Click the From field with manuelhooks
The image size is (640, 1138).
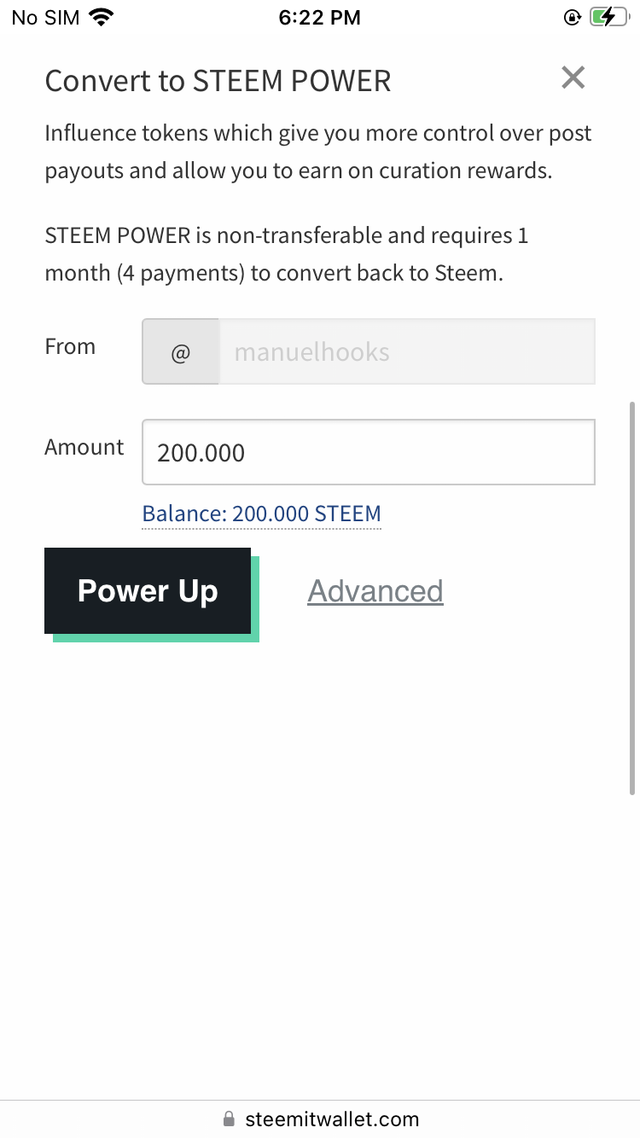[x=406, y=353]
